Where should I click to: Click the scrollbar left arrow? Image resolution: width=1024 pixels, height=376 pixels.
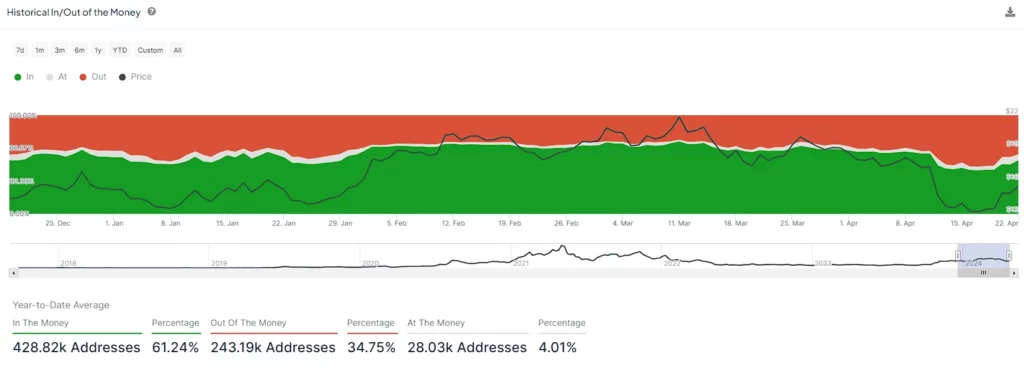pos(12,273)
